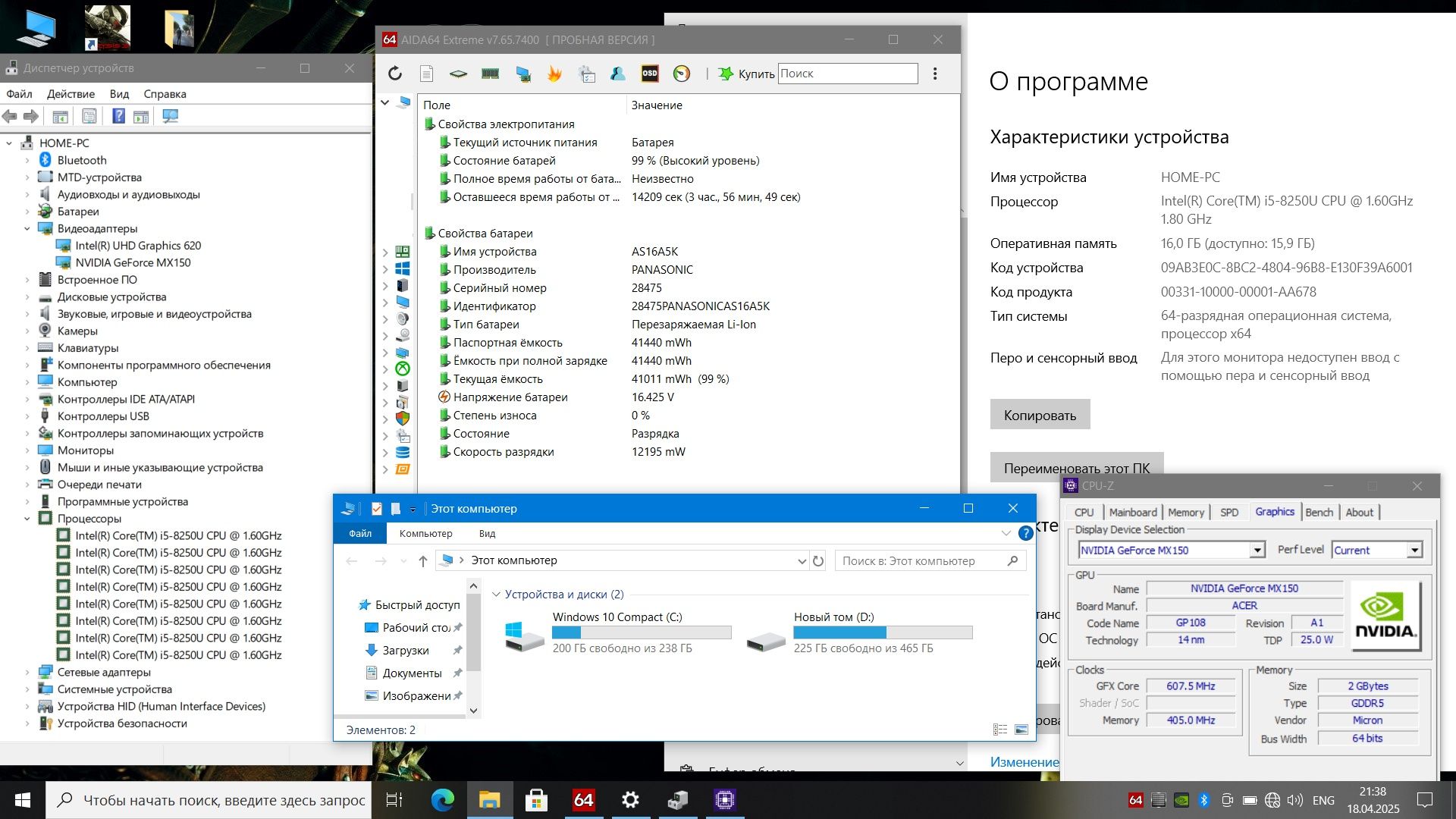1456x819 pixels.
Task: Open the AIDA64 three-dot menu
Action: pyautogui.click(x=935, y=74)
